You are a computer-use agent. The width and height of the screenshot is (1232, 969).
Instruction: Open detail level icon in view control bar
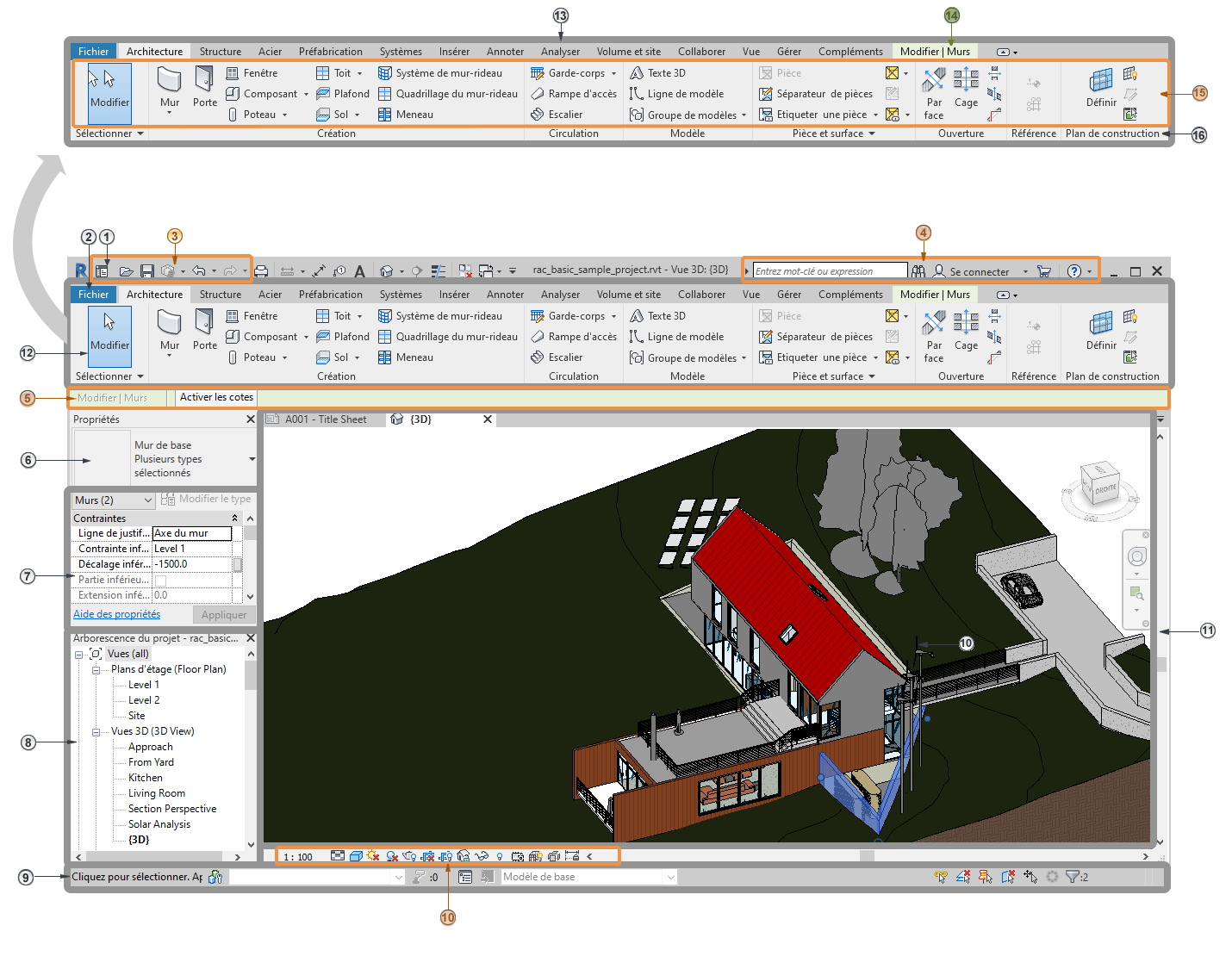[x=338, y=856]
